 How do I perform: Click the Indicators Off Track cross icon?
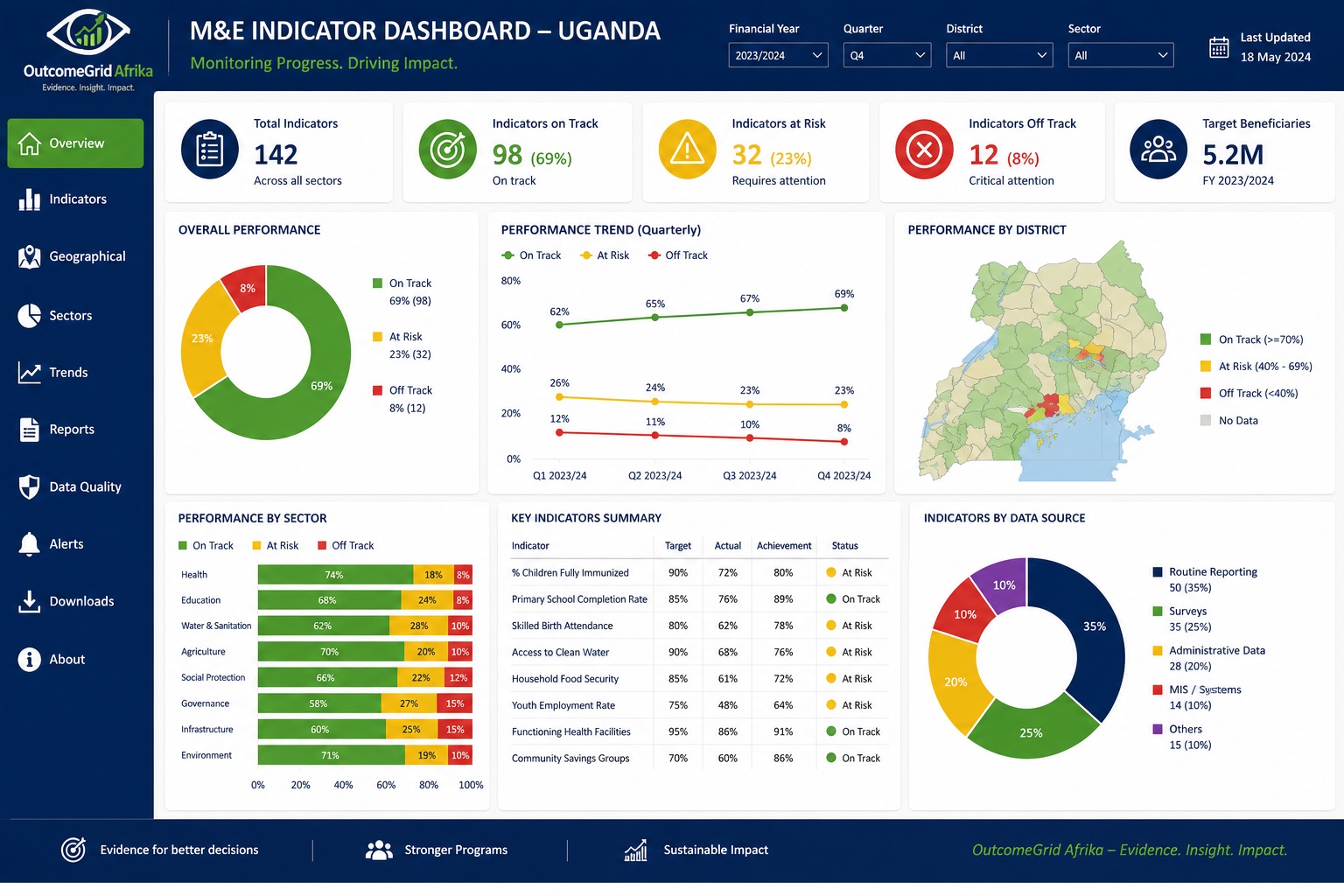tap(924, 150)
